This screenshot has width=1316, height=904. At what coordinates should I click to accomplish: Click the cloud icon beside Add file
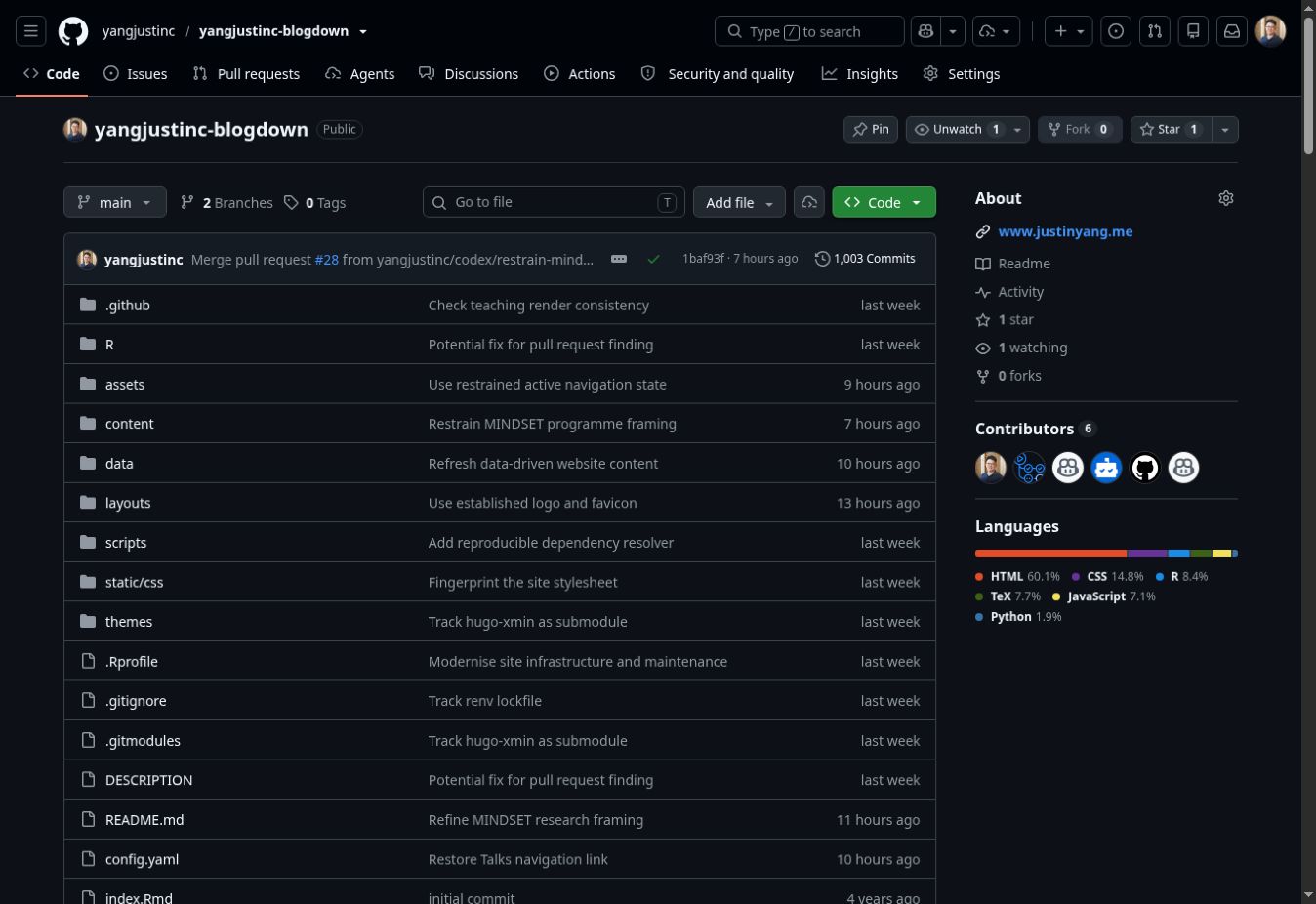[x=809, y=202]
